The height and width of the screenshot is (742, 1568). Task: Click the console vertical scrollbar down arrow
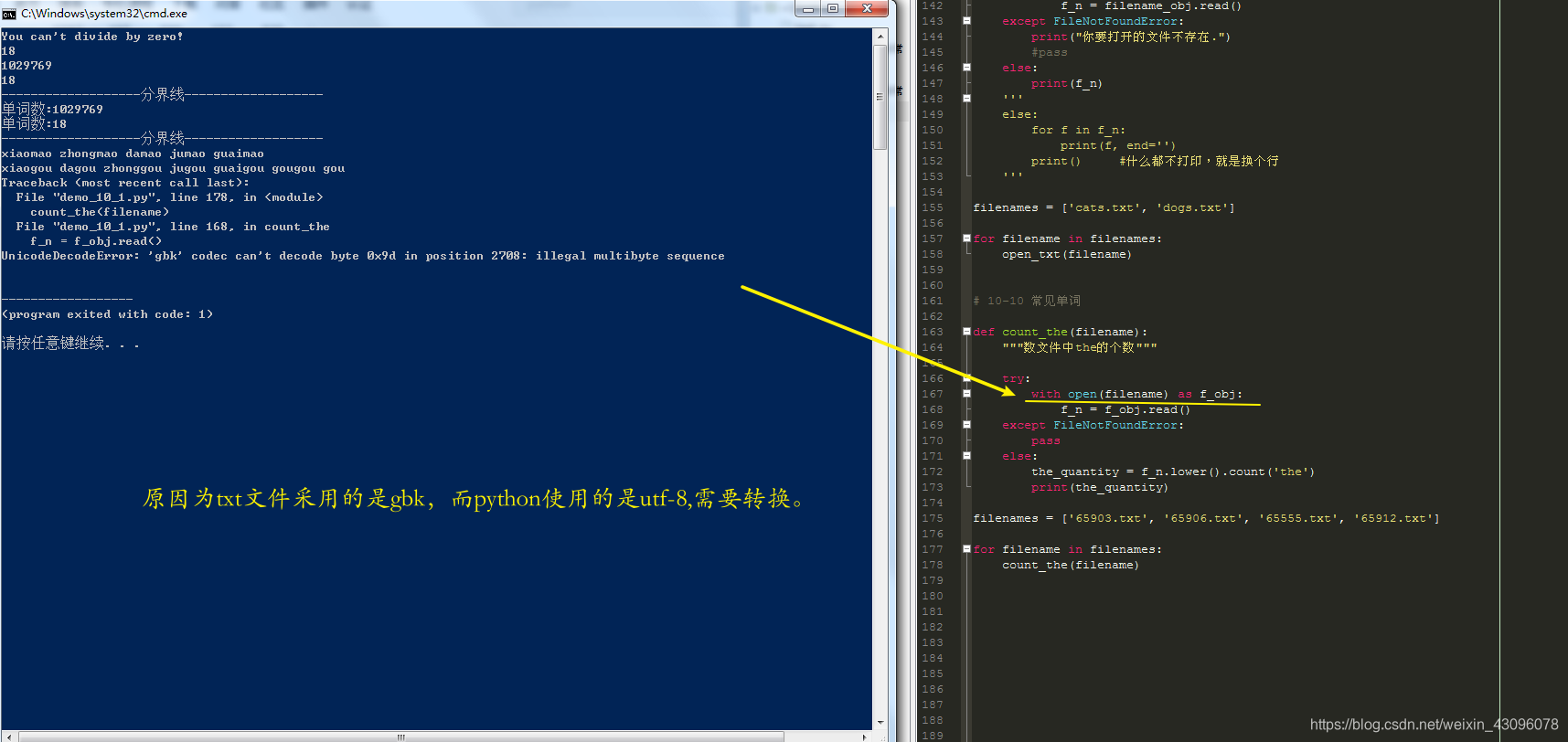click(x=880, y=723)
